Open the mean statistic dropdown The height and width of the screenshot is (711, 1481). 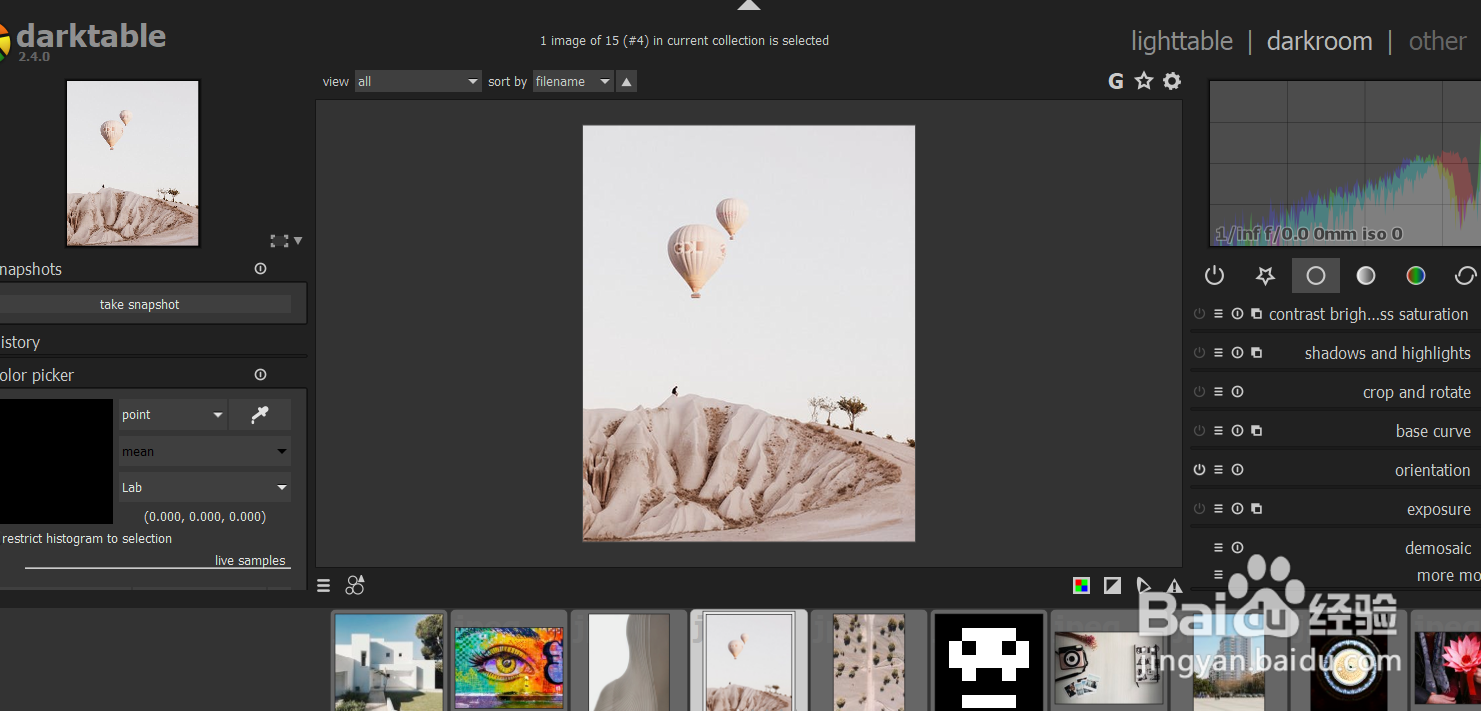205,452
